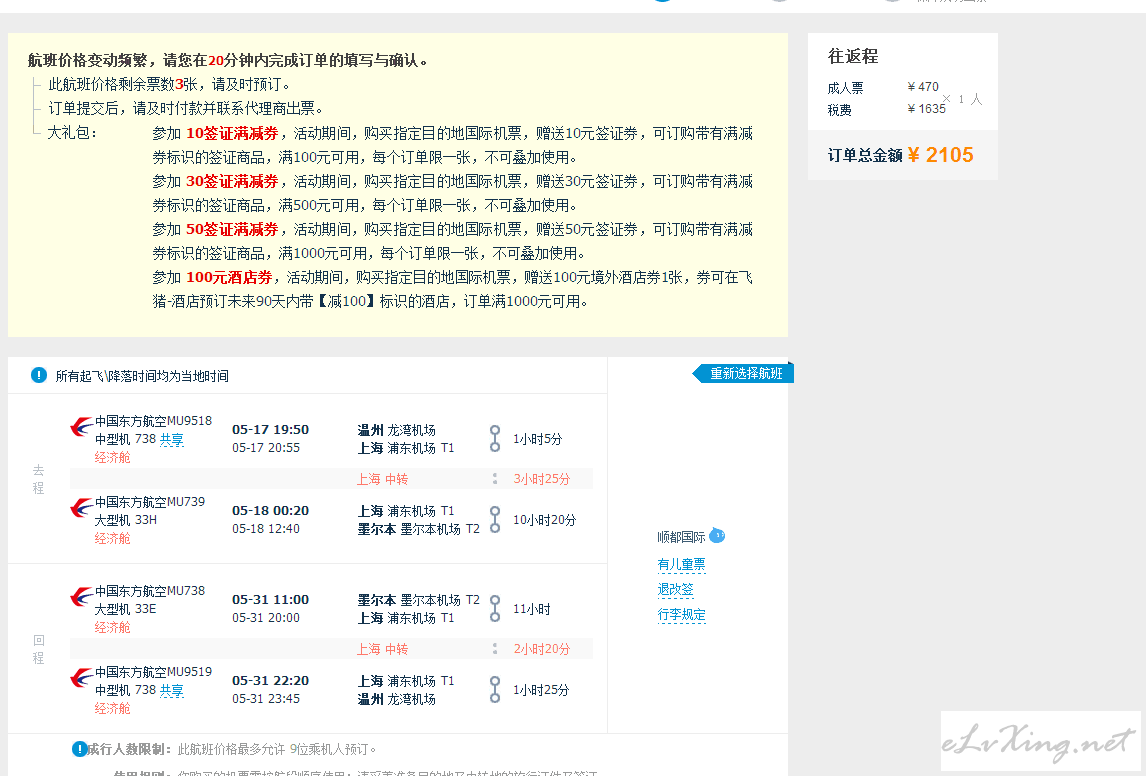Open the 行李规定 link

click(x=681, y=615)
